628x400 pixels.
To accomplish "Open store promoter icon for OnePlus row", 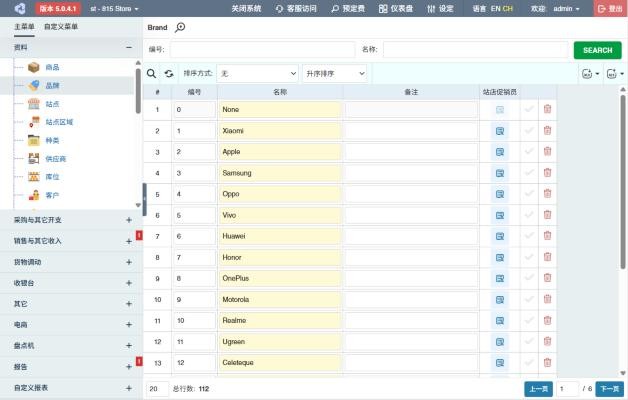I will [500, 279].
